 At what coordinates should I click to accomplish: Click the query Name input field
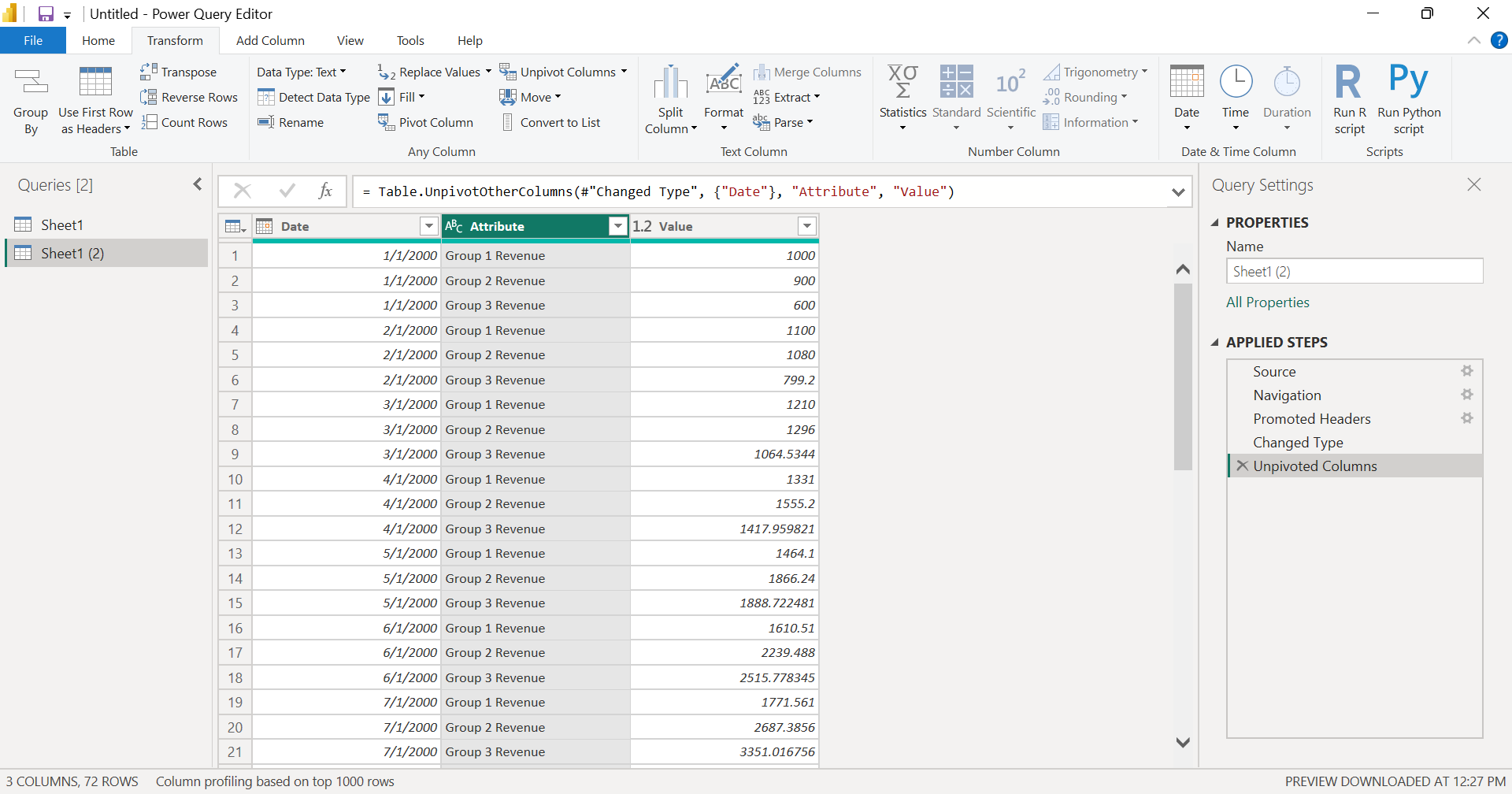coord(1354,271)
